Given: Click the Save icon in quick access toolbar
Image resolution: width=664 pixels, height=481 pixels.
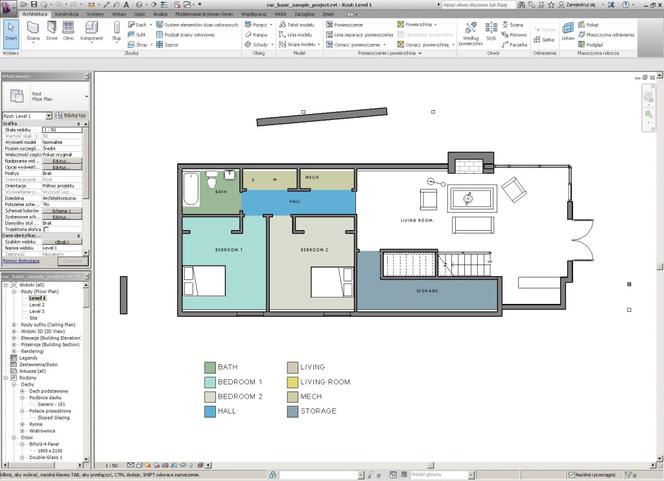Looking at the screenshot, I should click(34, 5).
